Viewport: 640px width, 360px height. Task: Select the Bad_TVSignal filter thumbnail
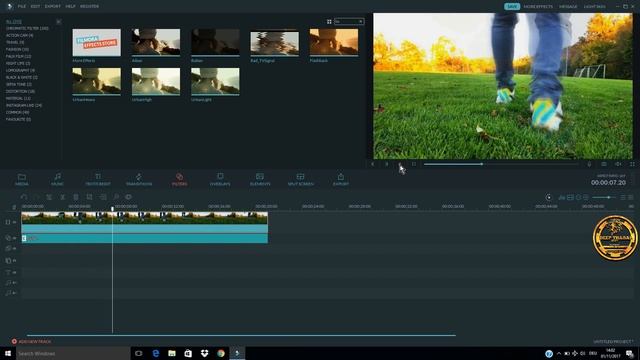click(275, 43)
